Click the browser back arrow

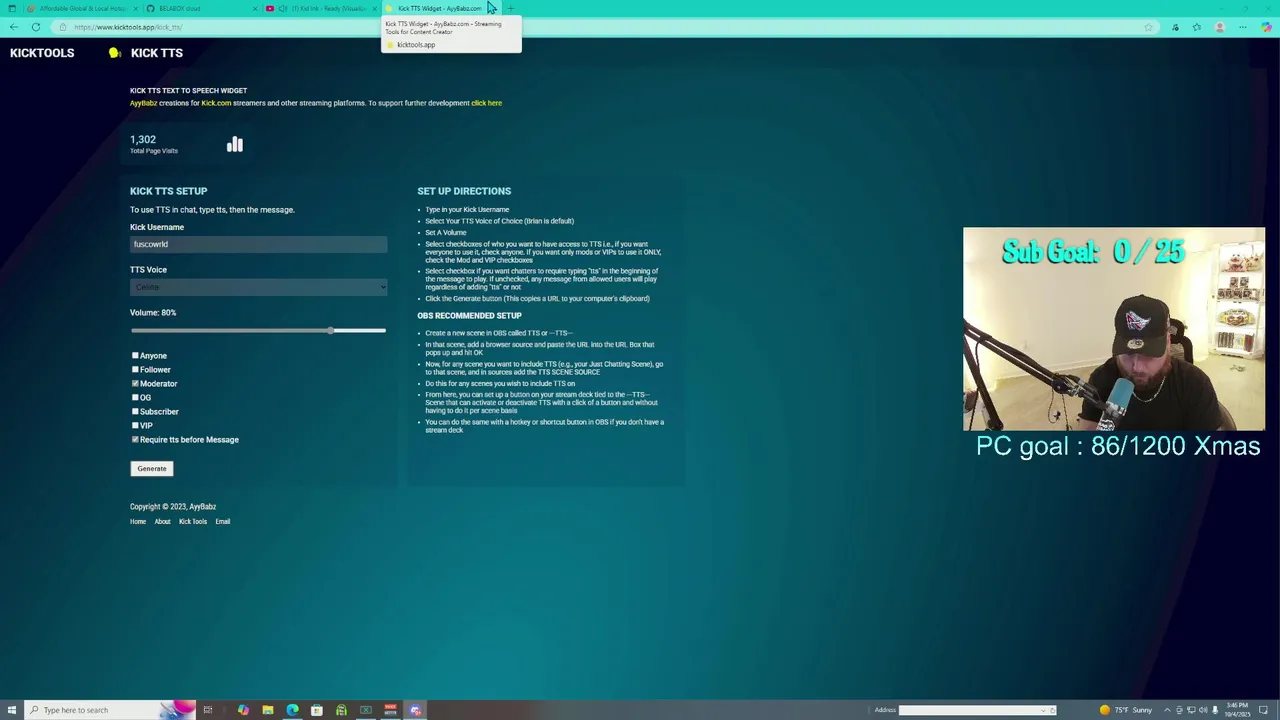click(x=14, y=27)
